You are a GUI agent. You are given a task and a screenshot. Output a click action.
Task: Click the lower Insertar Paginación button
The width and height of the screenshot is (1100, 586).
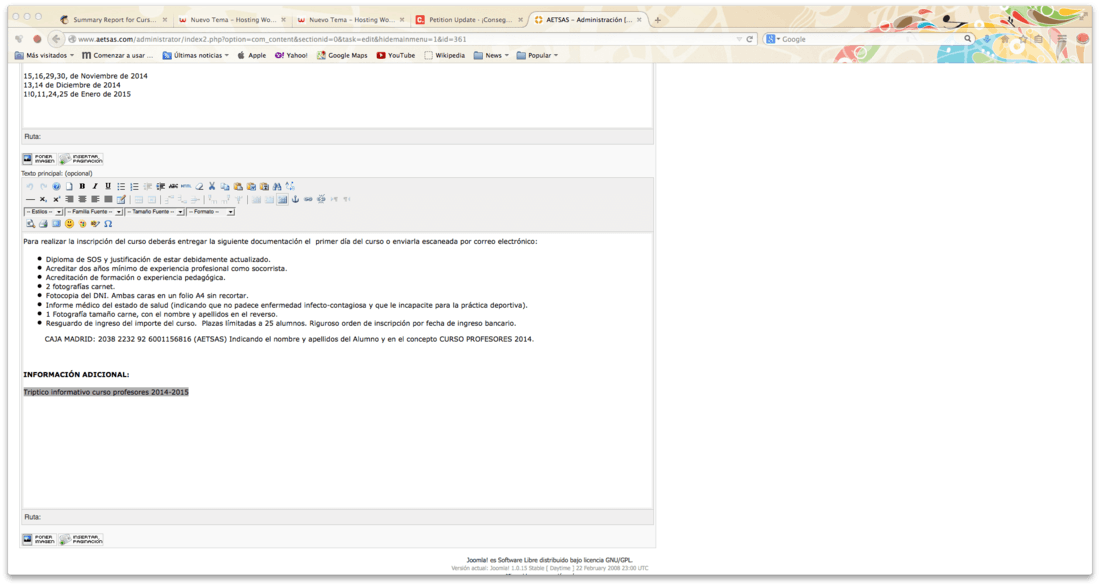click(x=81, y=540)
